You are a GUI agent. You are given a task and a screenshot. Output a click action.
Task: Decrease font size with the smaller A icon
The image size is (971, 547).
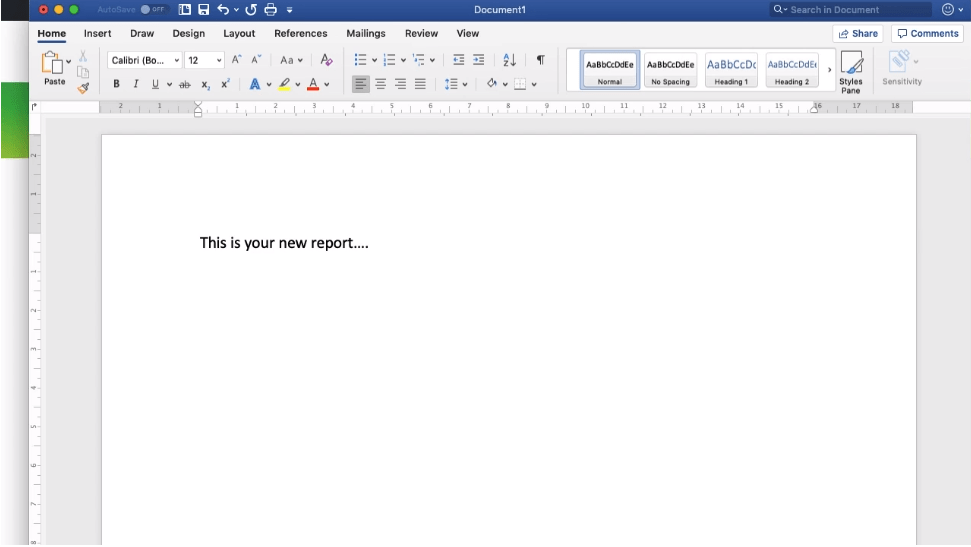(x=256, y=59)
